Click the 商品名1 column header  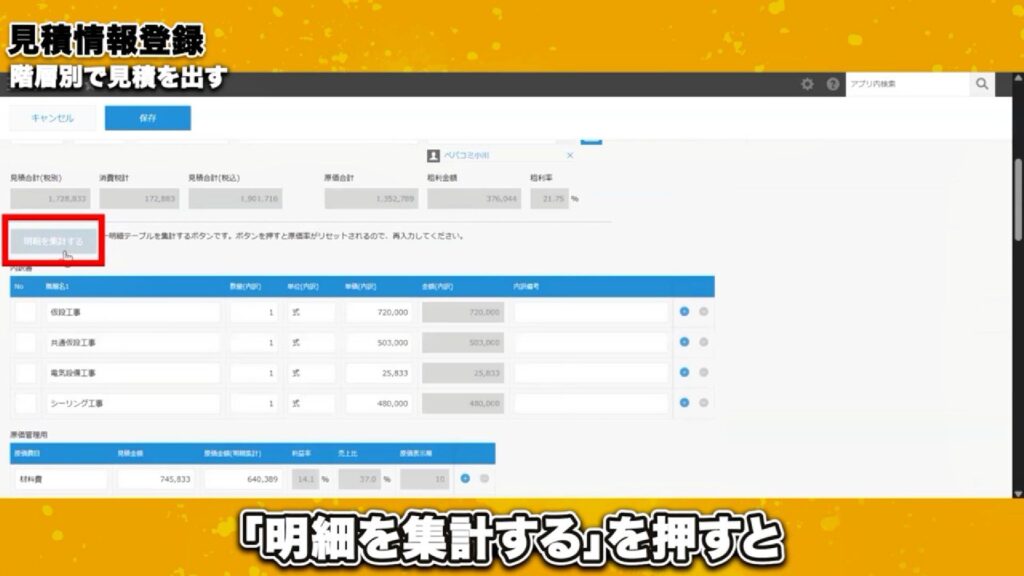pos(57,287)
